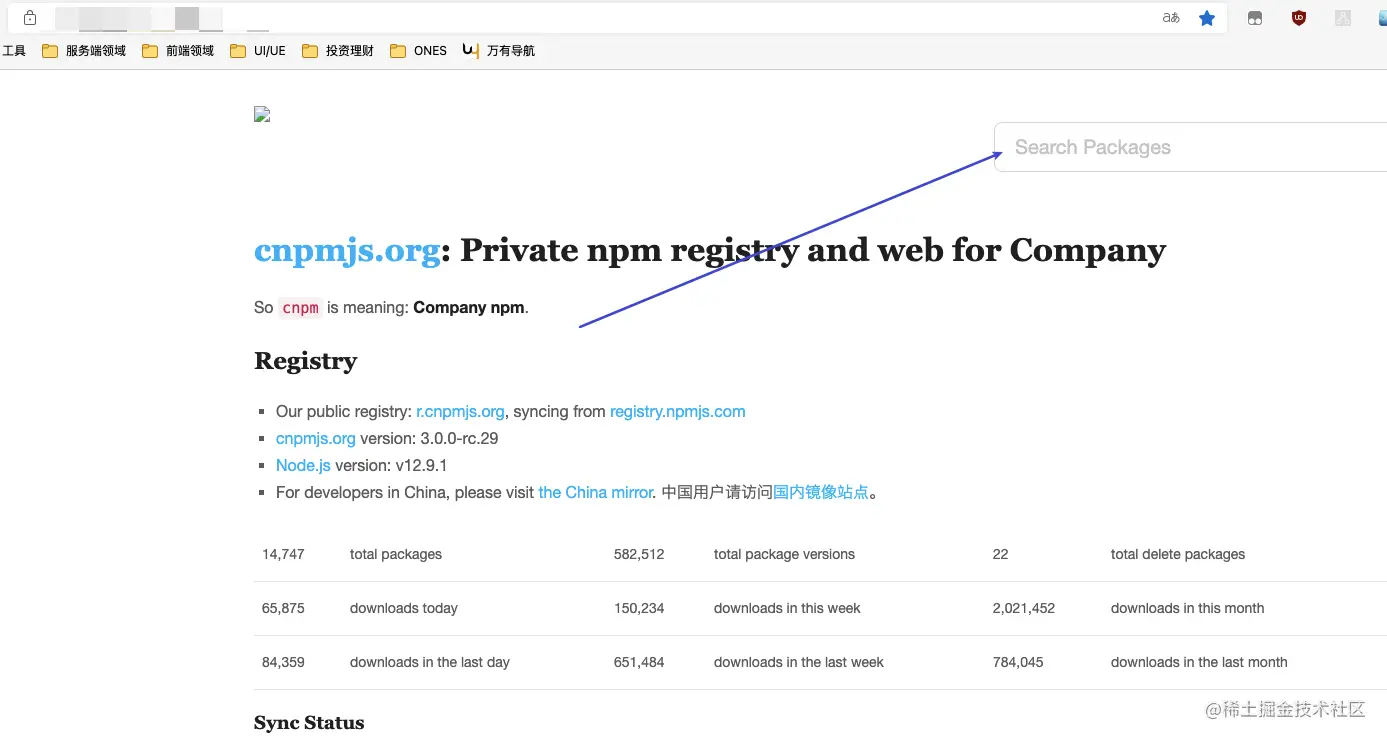Click the 582,512 package versions value
Image resolution: width=1387 pixels, height=741 pixels.
(x=639, y=554)
